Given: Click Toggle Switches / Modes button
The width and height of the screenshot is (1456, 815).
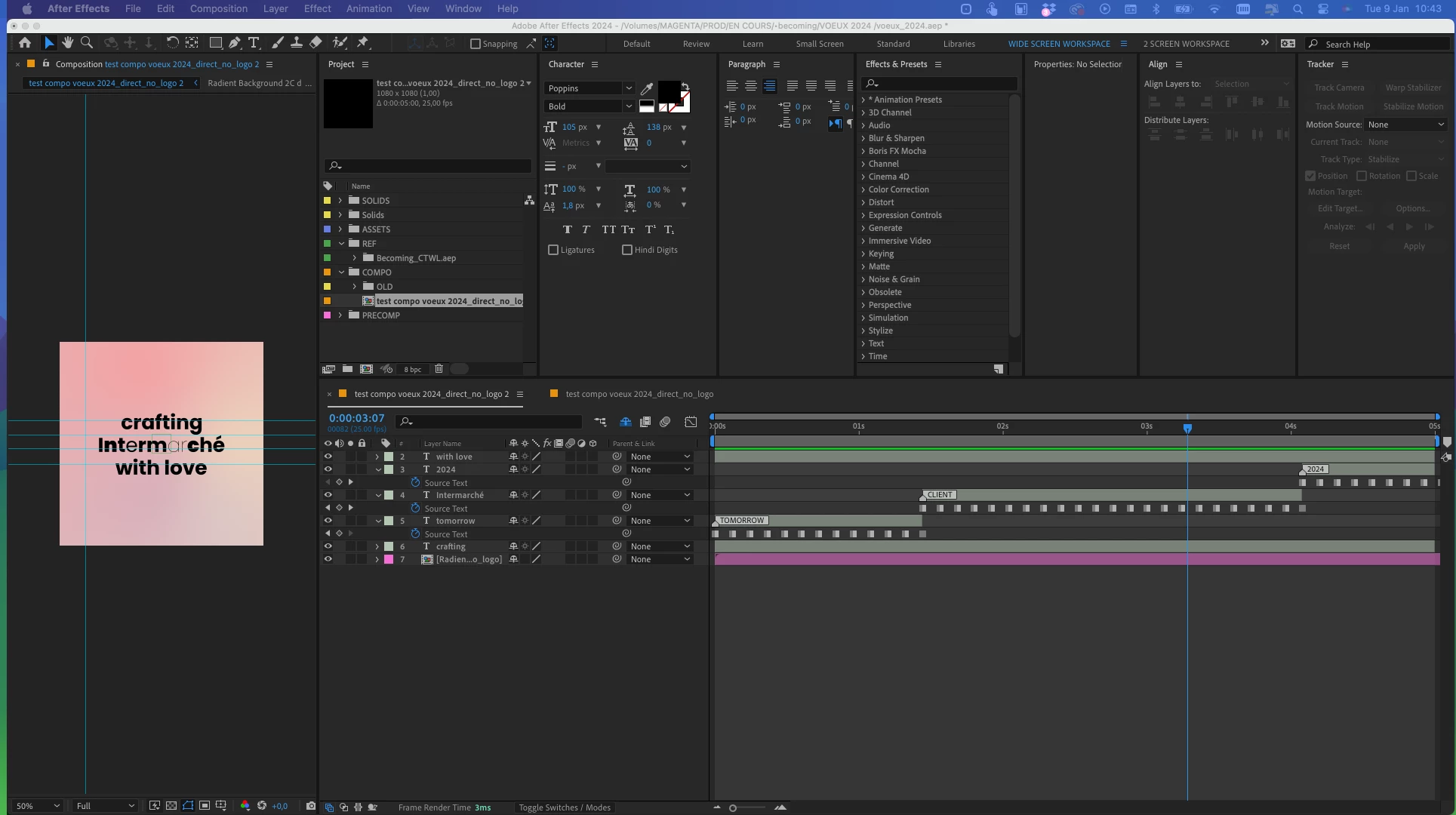Looking at the screenshot, I should coord(564,807).
